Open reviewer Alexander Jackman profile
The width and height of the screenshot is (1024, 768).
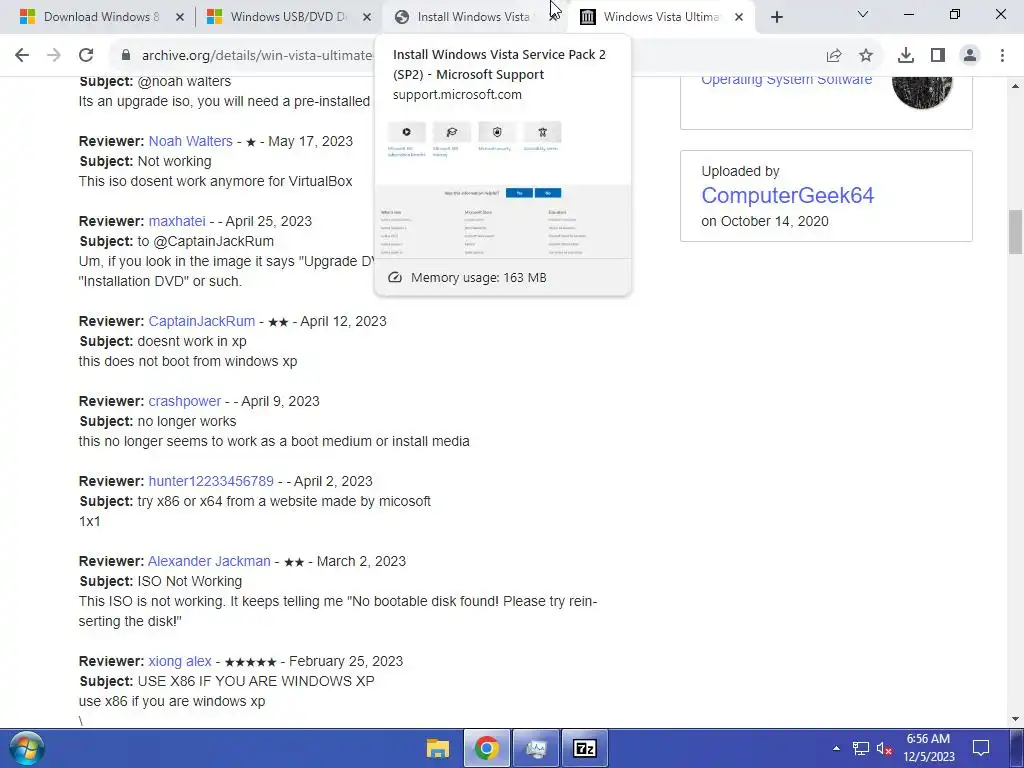click(209, 561)
